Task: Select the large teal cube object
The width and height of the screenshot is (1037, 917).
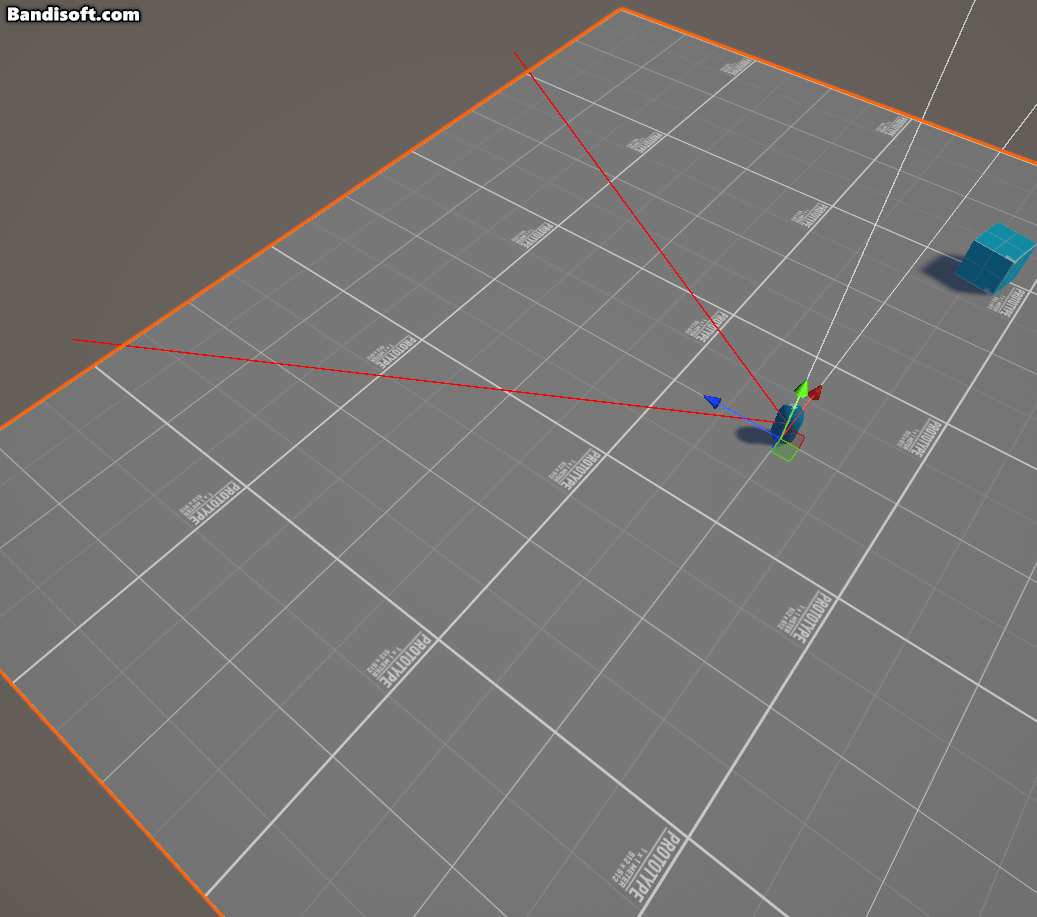Action: (x=997, y=258)
